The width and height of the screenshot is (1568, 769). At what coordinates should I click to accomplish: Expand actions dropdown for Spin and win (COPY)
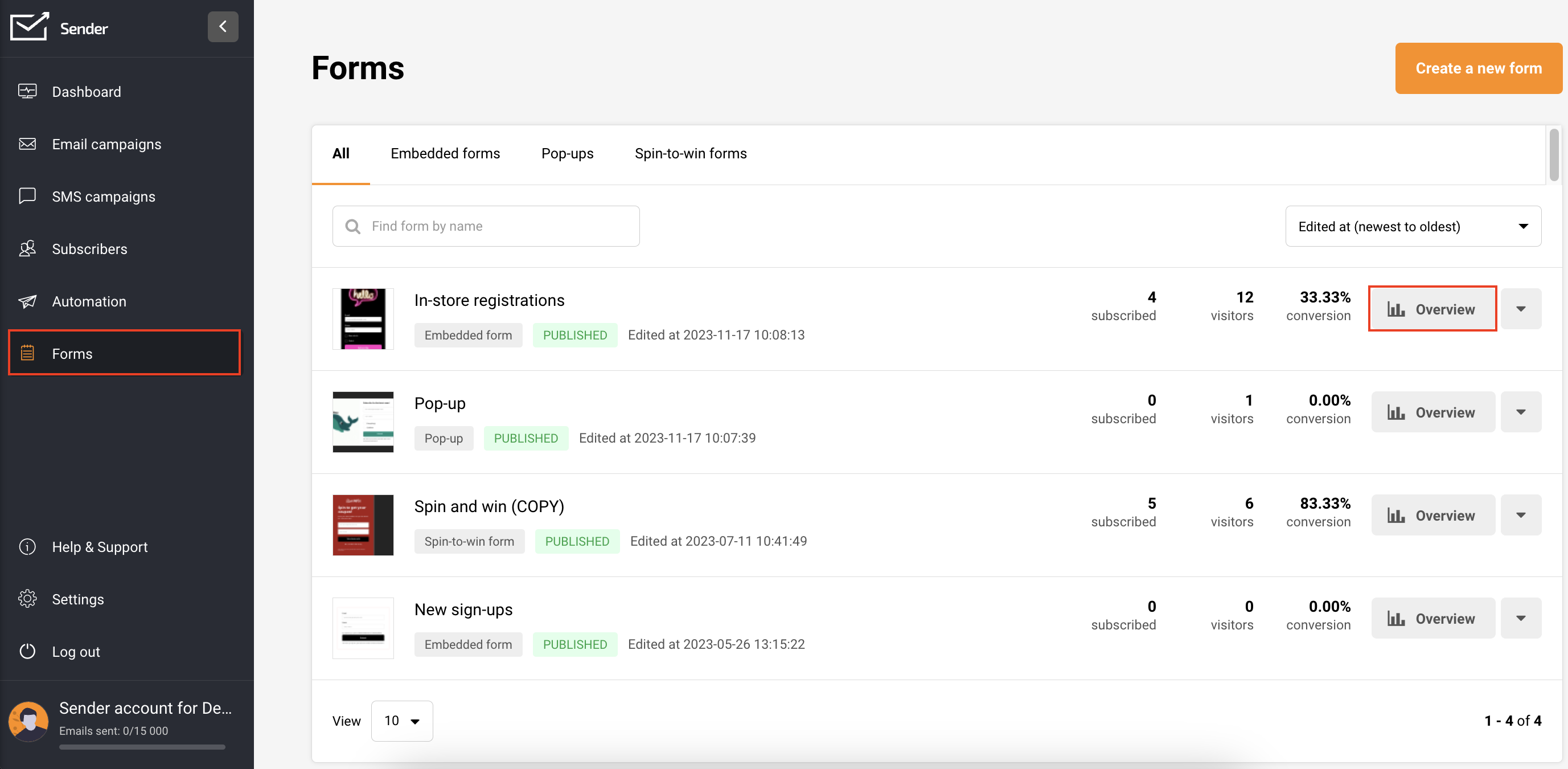point(1521,515)
